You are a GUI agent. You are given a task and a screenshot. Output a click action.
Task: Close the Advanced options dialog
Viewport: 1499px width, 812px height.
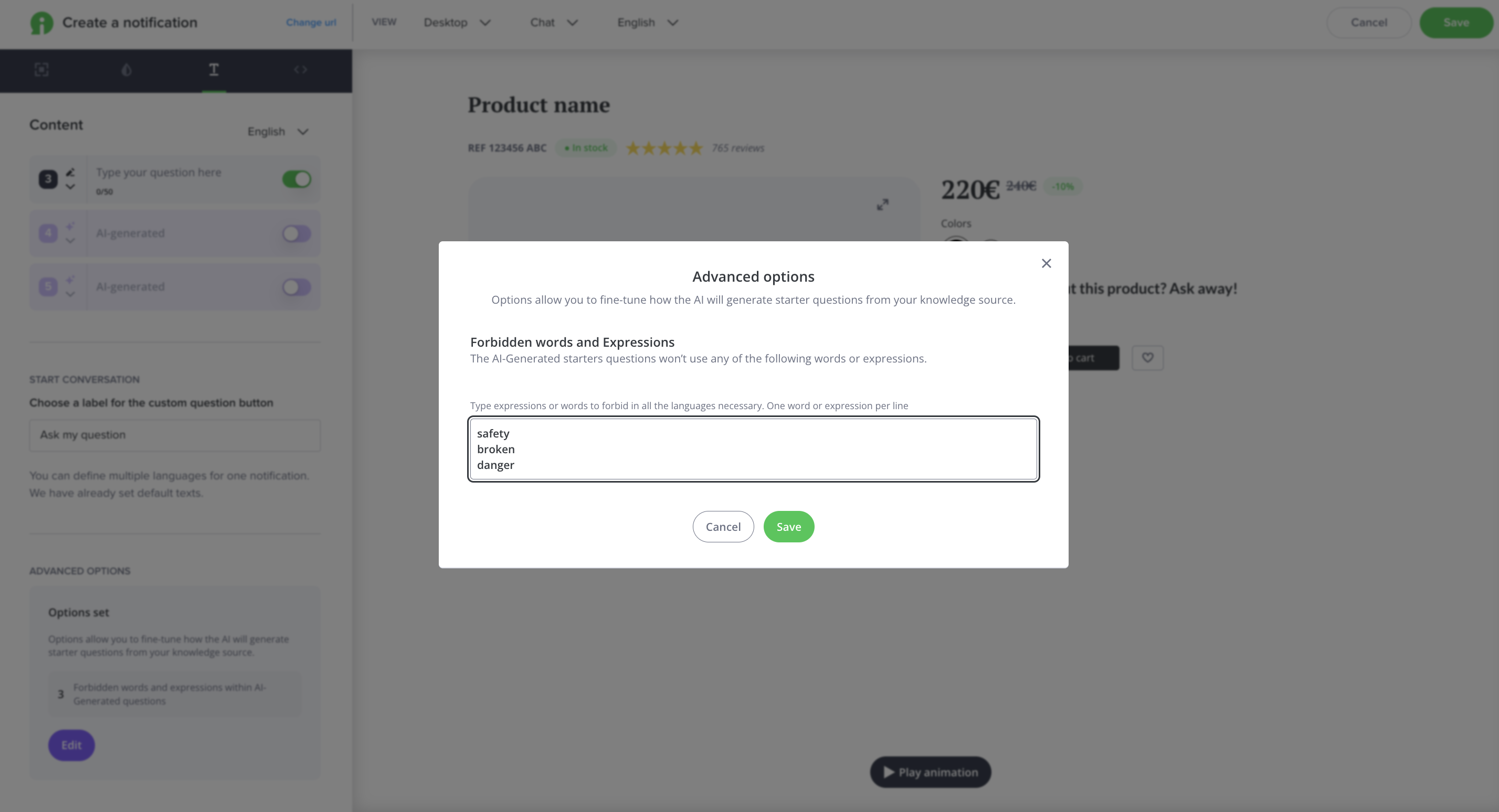(x=1046, y=263)
